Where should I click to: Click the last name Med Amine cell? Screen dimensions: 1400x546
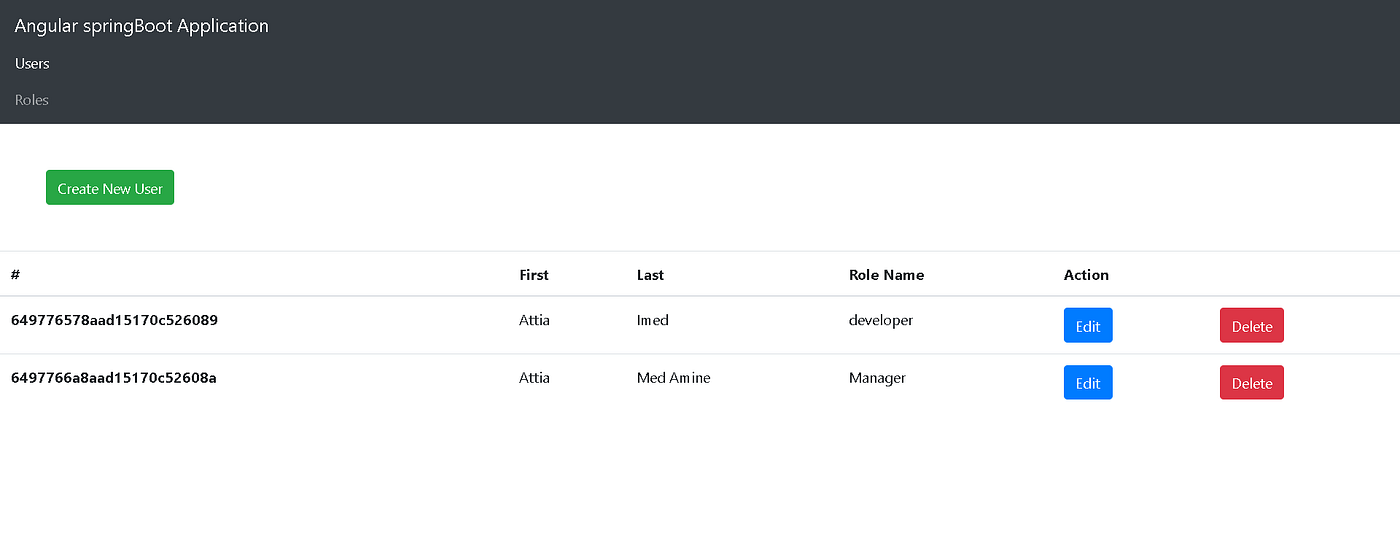[673, 378]
